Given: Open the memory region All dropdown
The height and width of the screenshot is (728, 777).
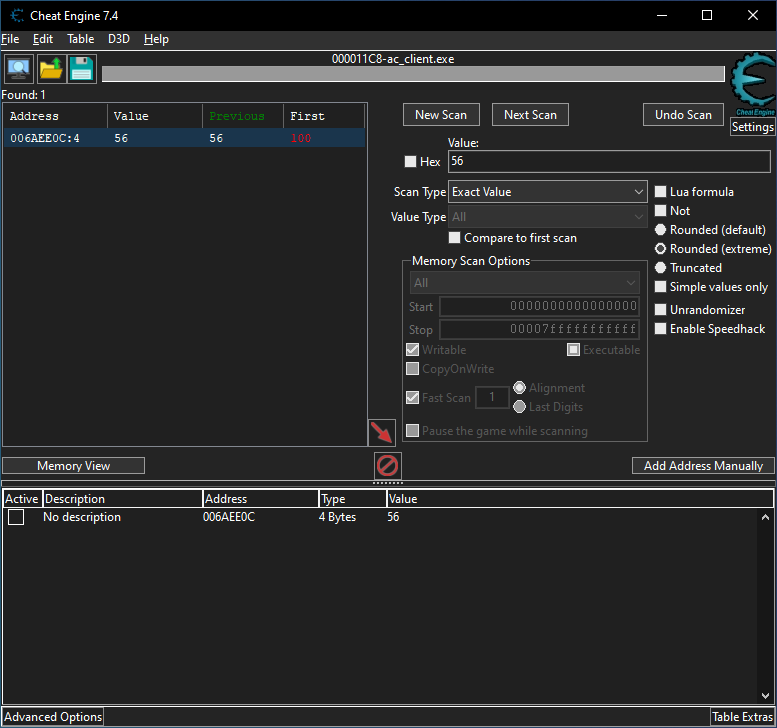Looking at the screenshot, I should coord(524,283).
